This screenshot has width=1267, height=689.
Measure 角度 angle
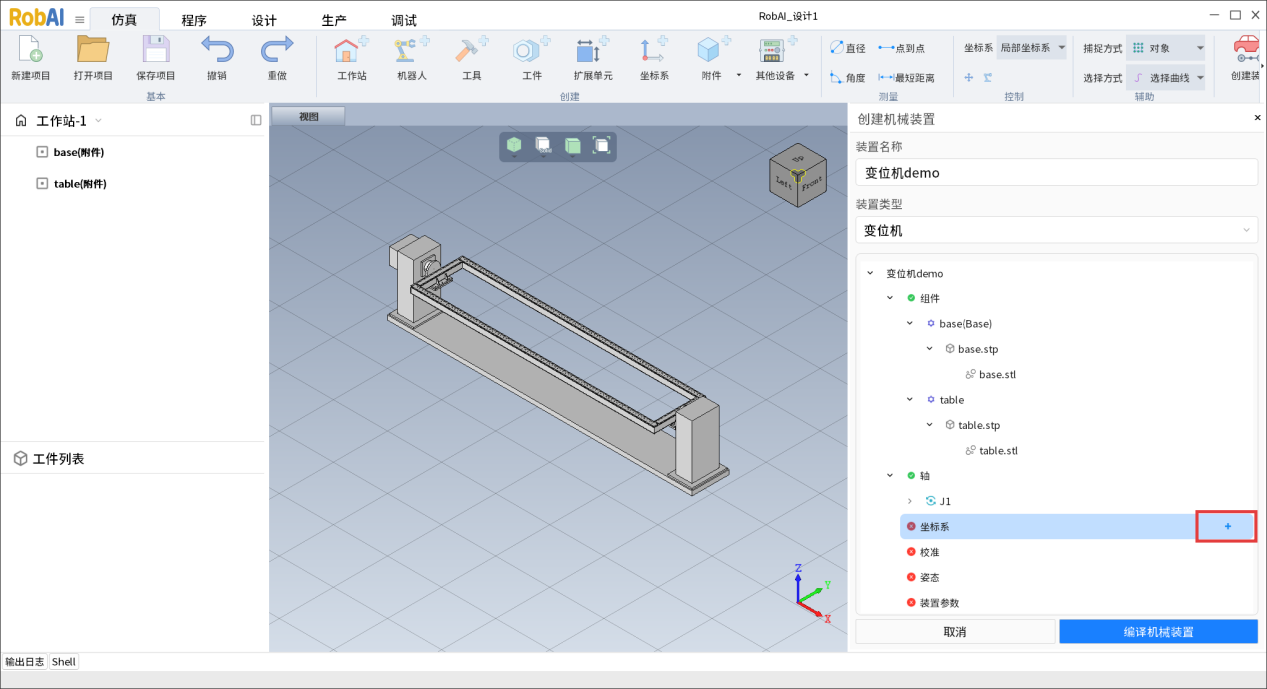click(848, 77)
